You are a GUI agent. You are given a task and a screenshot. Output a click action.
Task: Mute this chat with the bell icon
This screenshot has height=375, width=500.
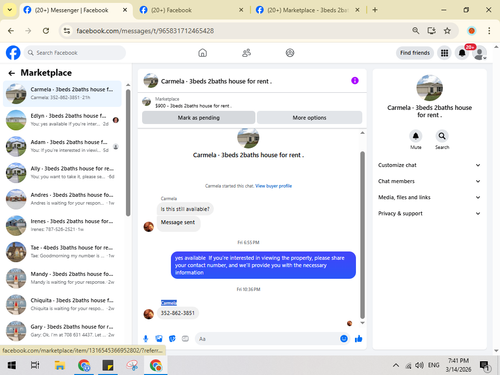[x=416, y=136]
